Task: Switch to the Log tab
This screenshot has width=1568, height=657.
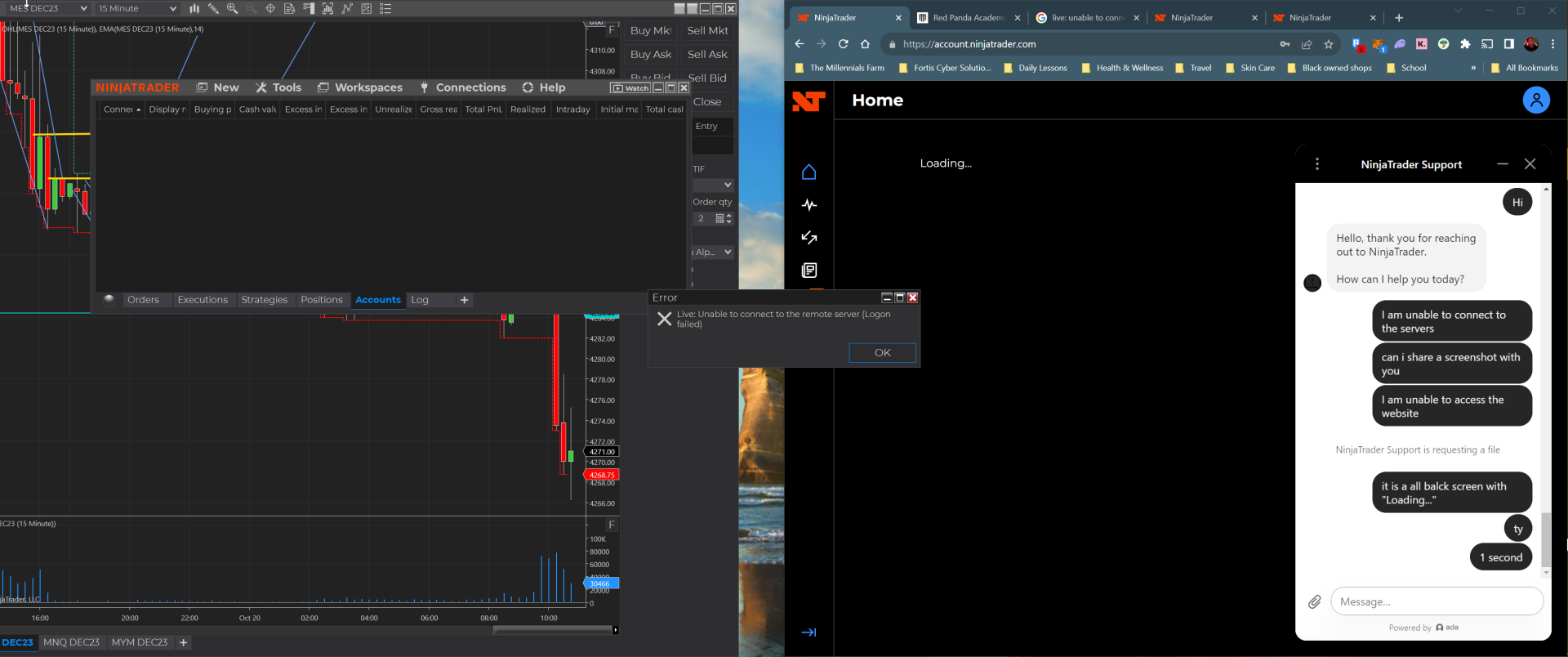Action: tap(420, 300)
